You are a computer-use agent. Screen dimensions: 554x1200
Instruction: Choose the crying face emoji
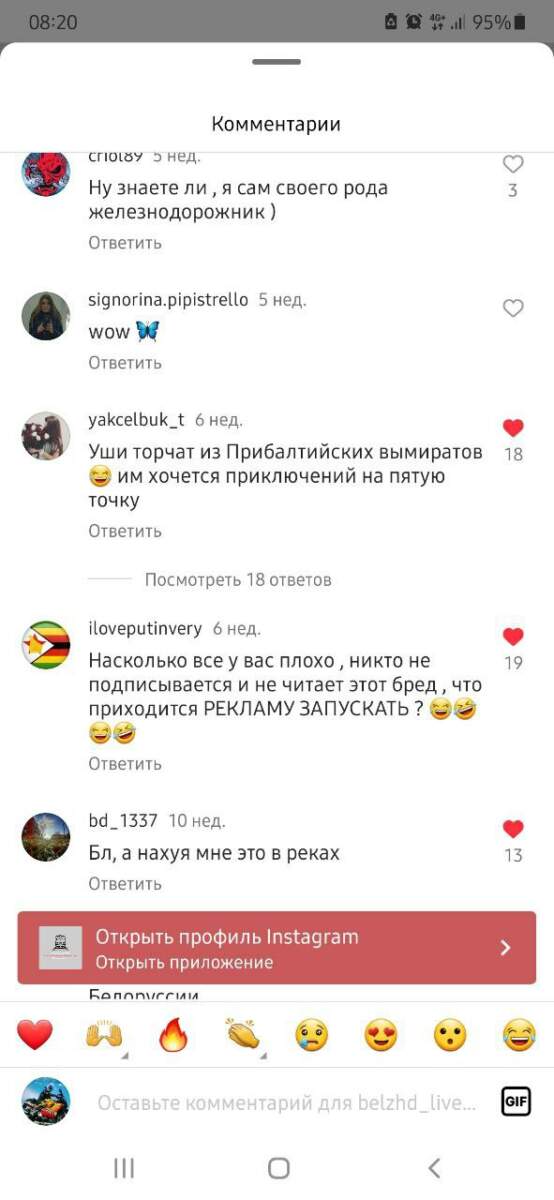[x=311, y=1035]
